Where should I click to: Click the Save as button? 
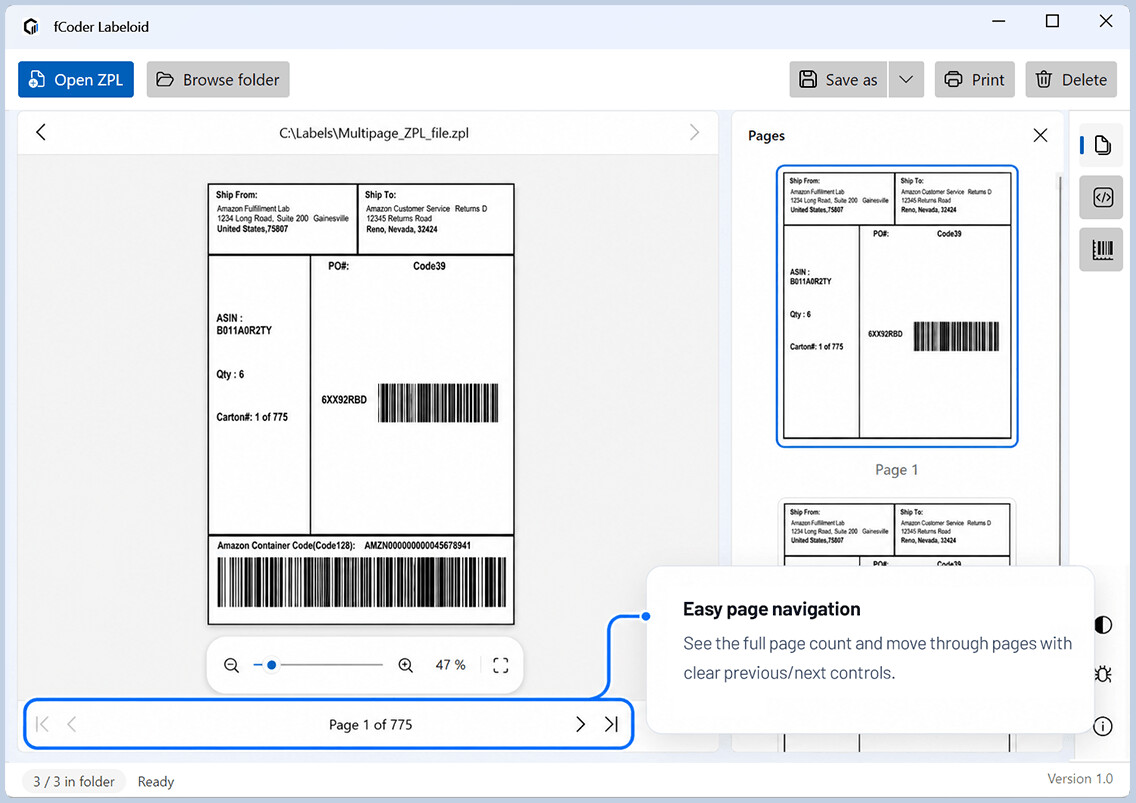(838, 80)
